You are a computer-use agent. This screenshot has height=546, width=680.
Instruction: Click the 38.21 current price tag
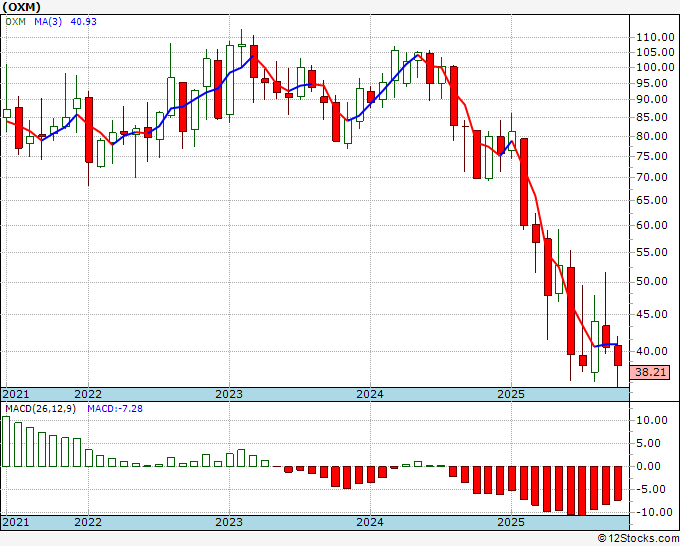point(650,372)
